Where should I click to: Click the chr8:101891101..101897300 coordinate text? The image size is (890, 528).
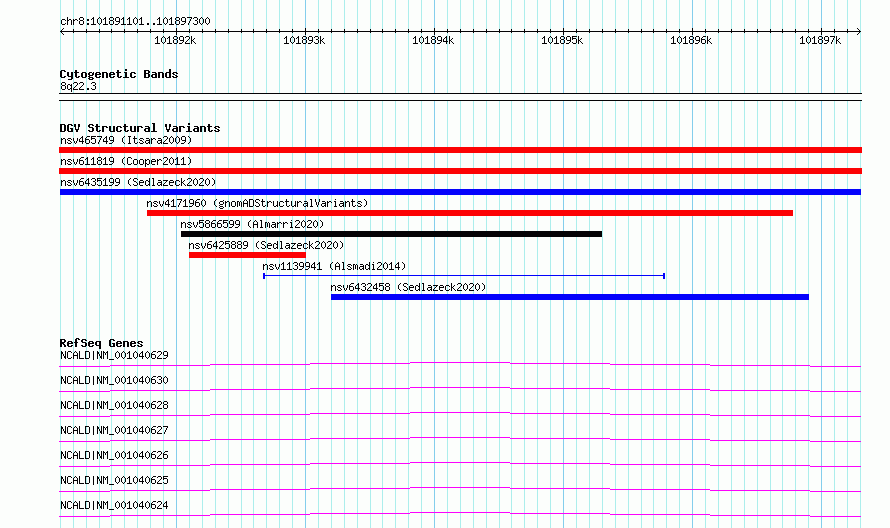tap(135, 21)
